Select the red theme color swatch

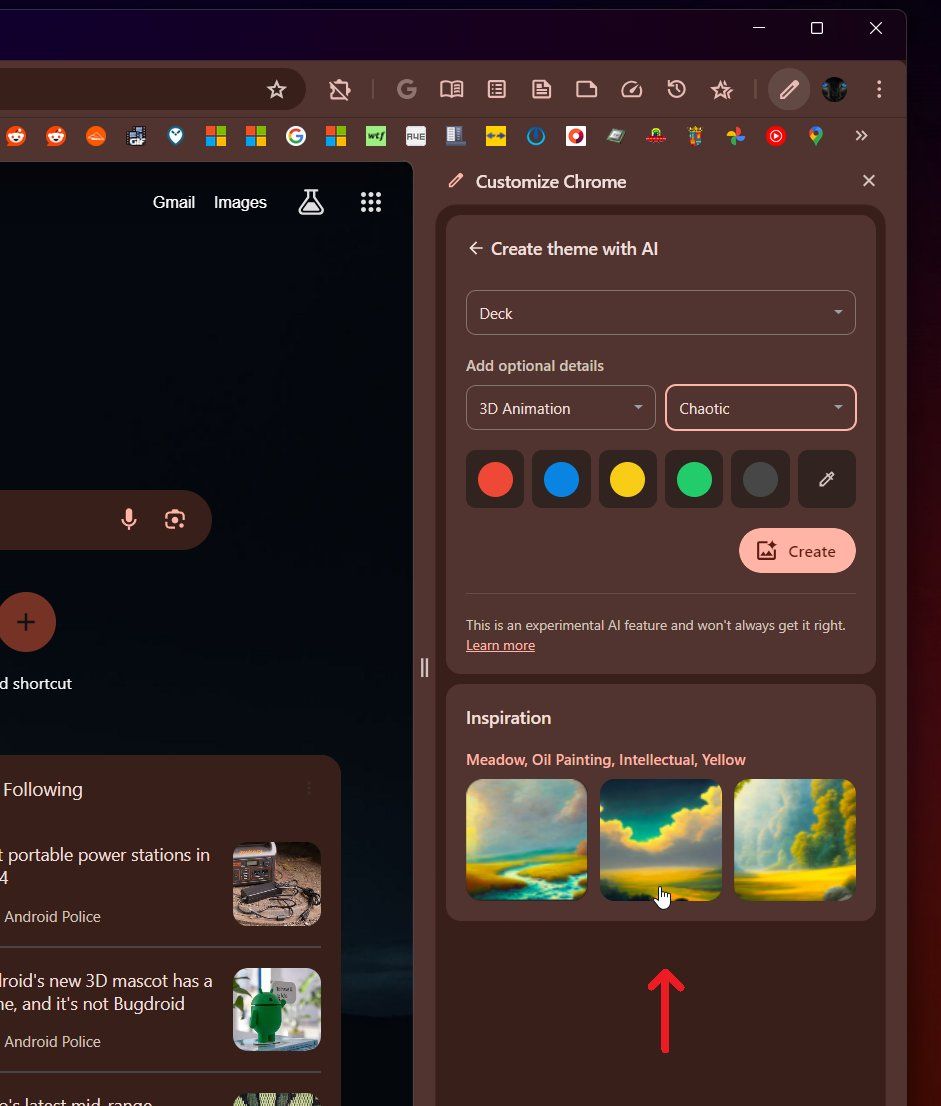pyautogui.click(x=494, y=479)
